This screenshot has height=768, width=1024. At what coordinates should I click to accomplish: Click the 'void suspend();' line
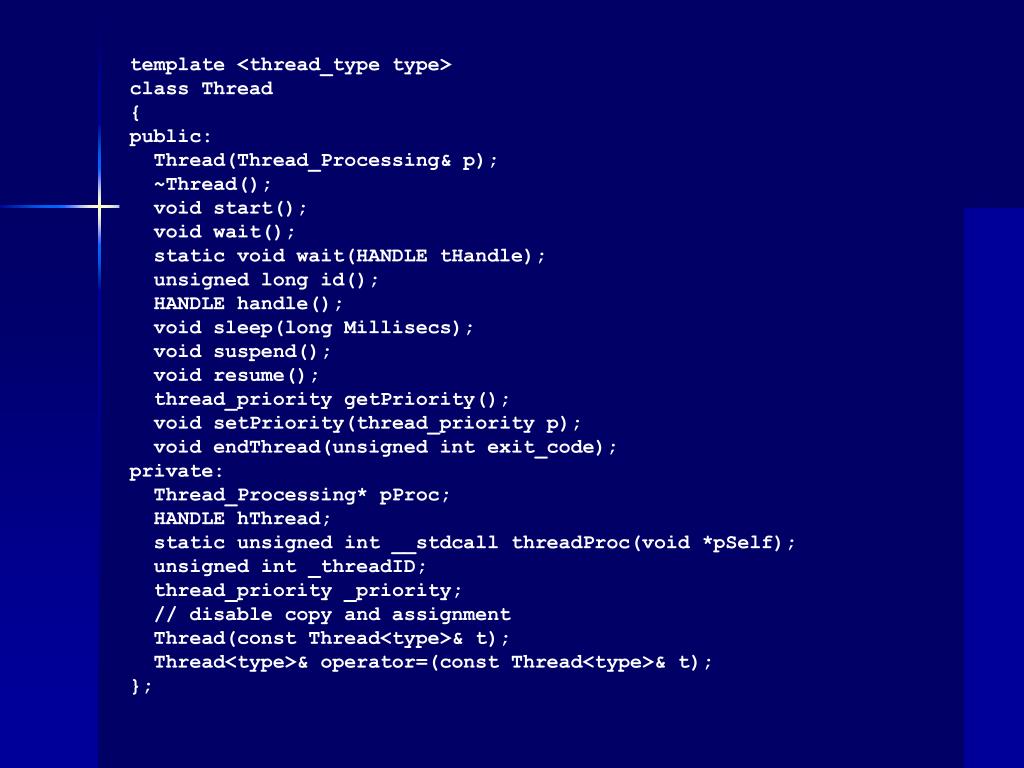click(242, 352)
